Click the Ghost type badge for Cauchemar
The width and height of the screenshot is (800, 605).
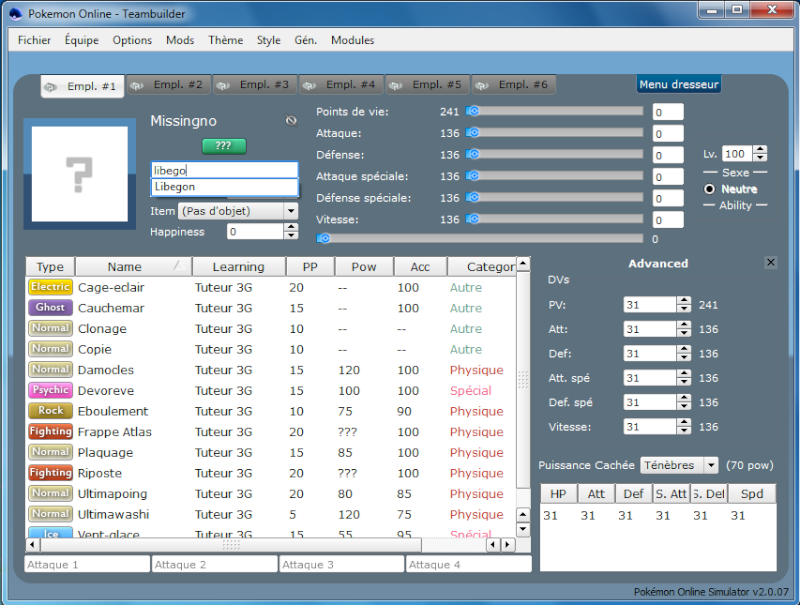point(50,308)
